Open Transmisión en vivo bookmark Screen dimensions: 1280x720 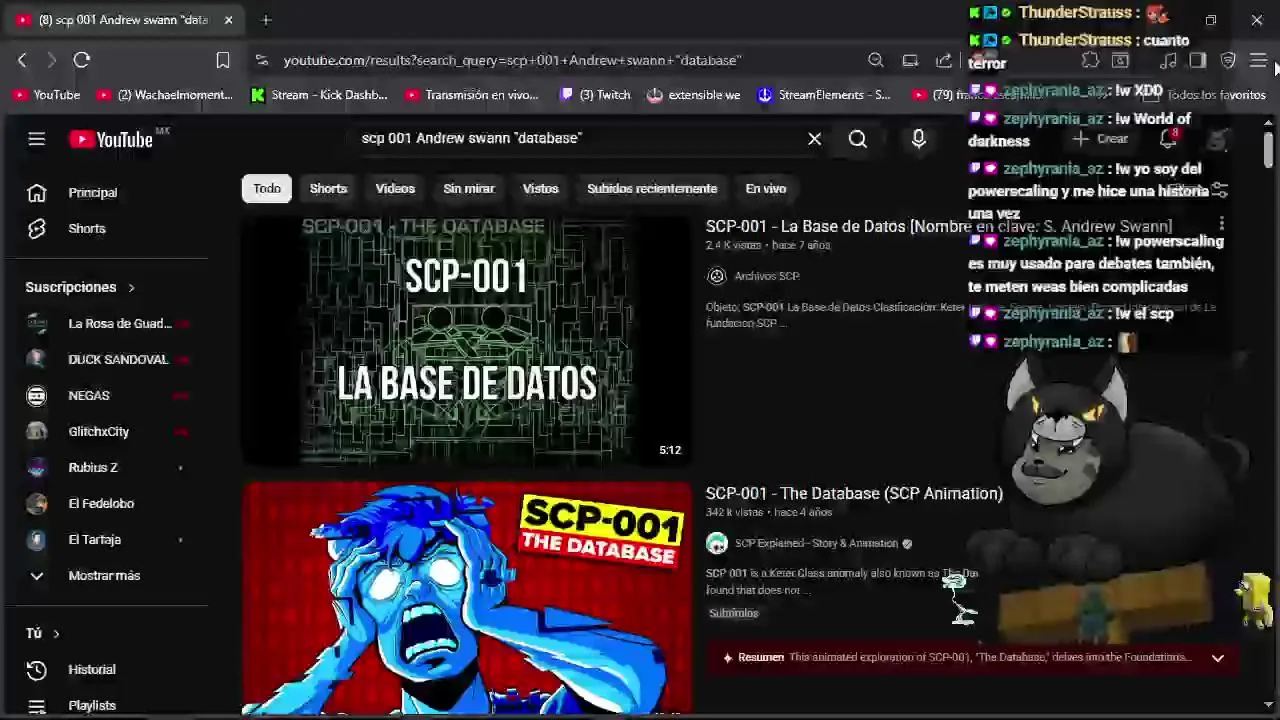(472, 95)
